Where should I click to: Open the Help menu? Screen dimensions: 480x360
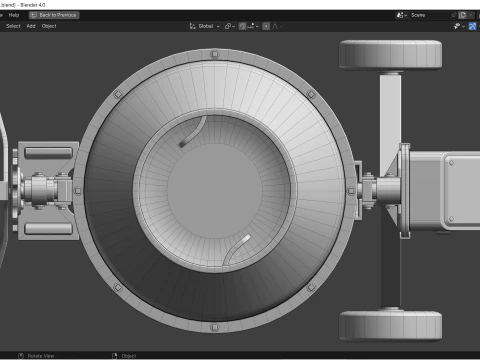click(x=14, y=15)
